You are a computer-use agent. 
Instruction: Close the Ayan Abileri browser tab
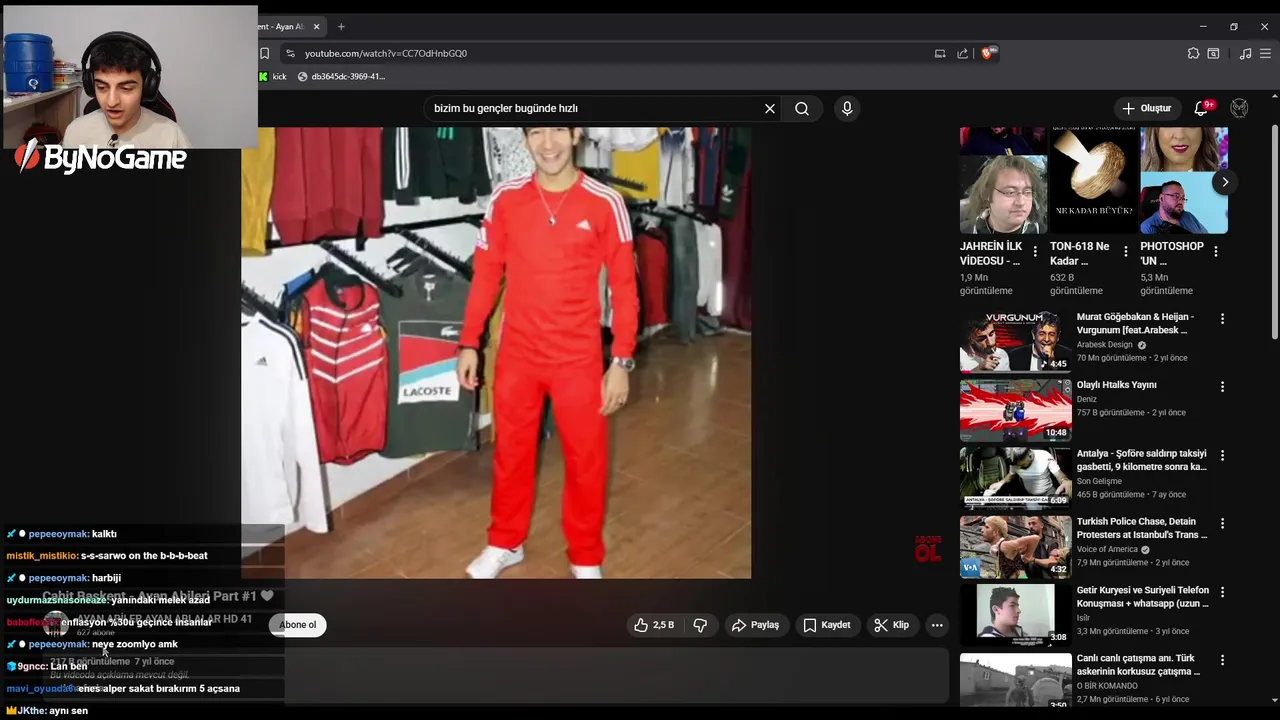316,27
